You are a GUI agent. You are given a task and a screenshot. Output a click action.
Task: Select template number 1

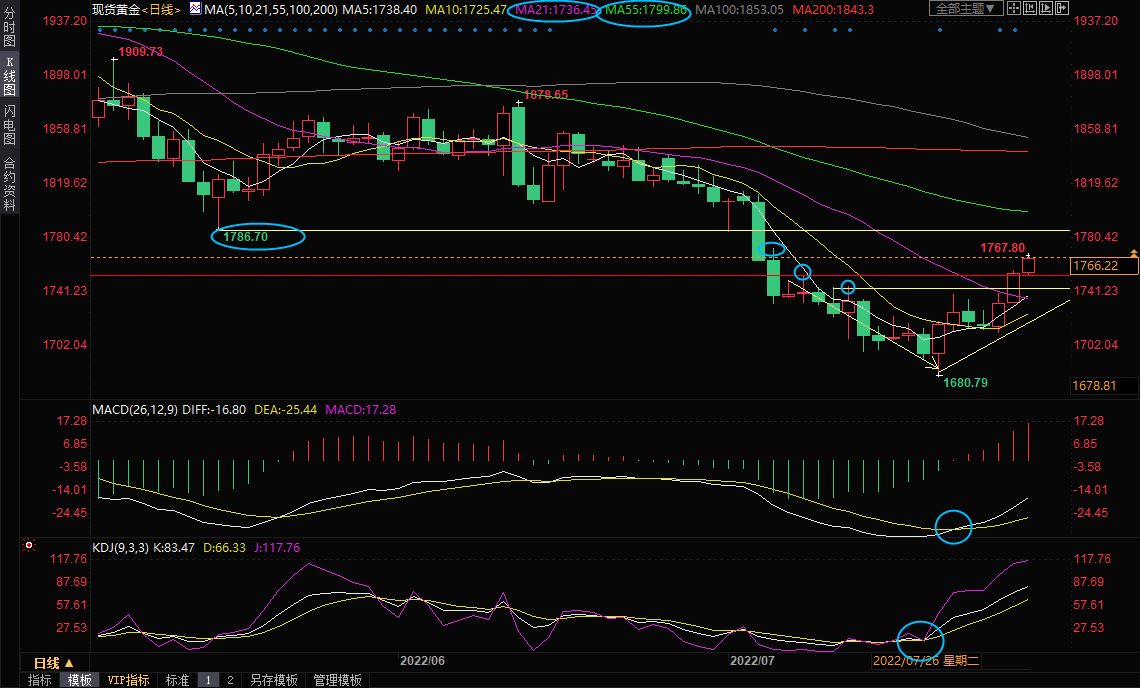pyautogui.click(x=209, y=680)
